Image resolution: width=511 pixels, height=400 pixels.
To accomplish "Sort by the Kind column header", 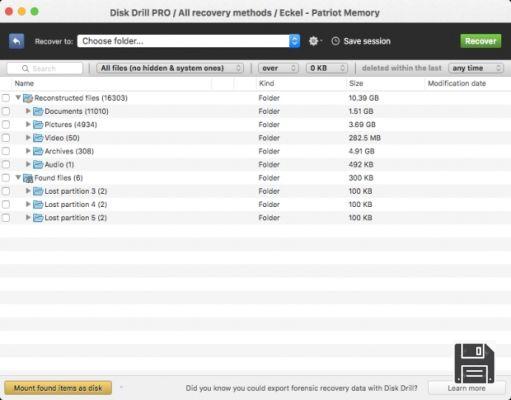I will (267, 83).
